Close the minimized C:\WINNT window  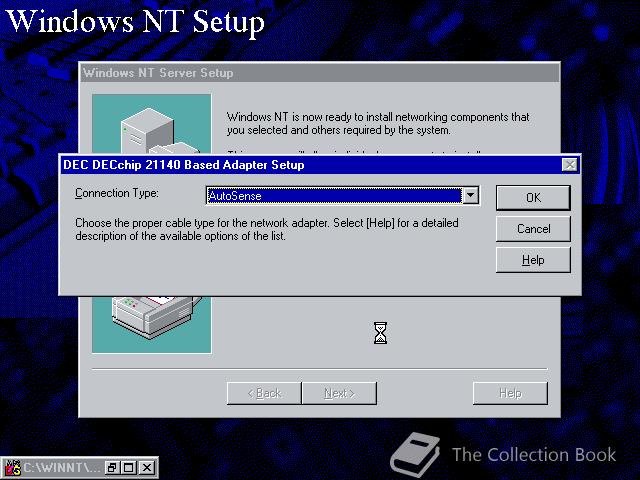pos(147,468)
